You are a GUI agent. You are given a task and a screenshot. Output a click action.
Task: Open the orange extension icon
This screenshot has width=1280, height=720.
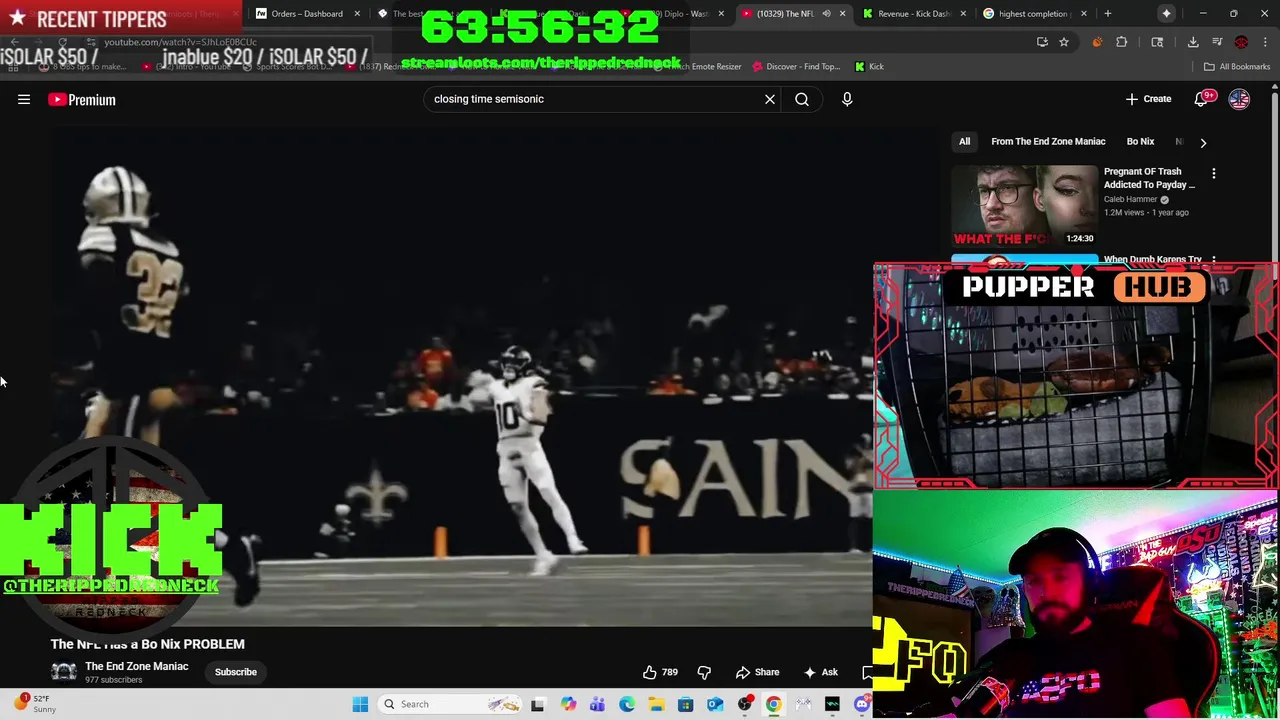1097,42
